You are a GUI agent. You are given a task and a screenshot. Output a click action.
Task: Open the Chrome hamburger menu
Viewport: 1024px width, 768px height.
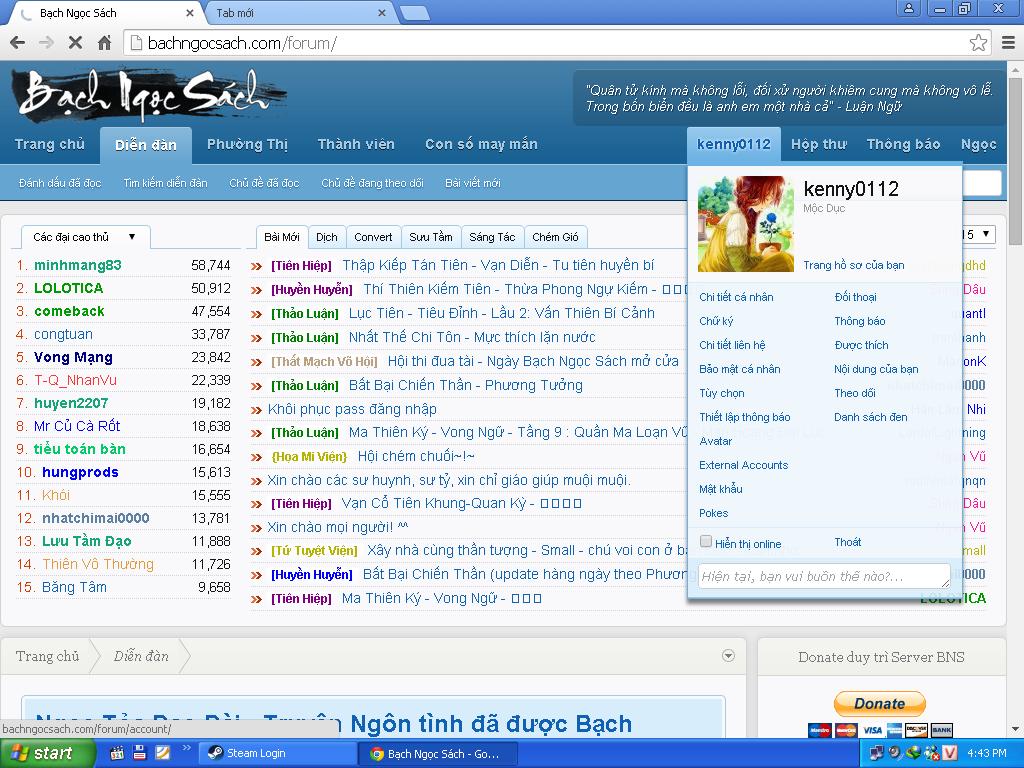coord(1008,43)
